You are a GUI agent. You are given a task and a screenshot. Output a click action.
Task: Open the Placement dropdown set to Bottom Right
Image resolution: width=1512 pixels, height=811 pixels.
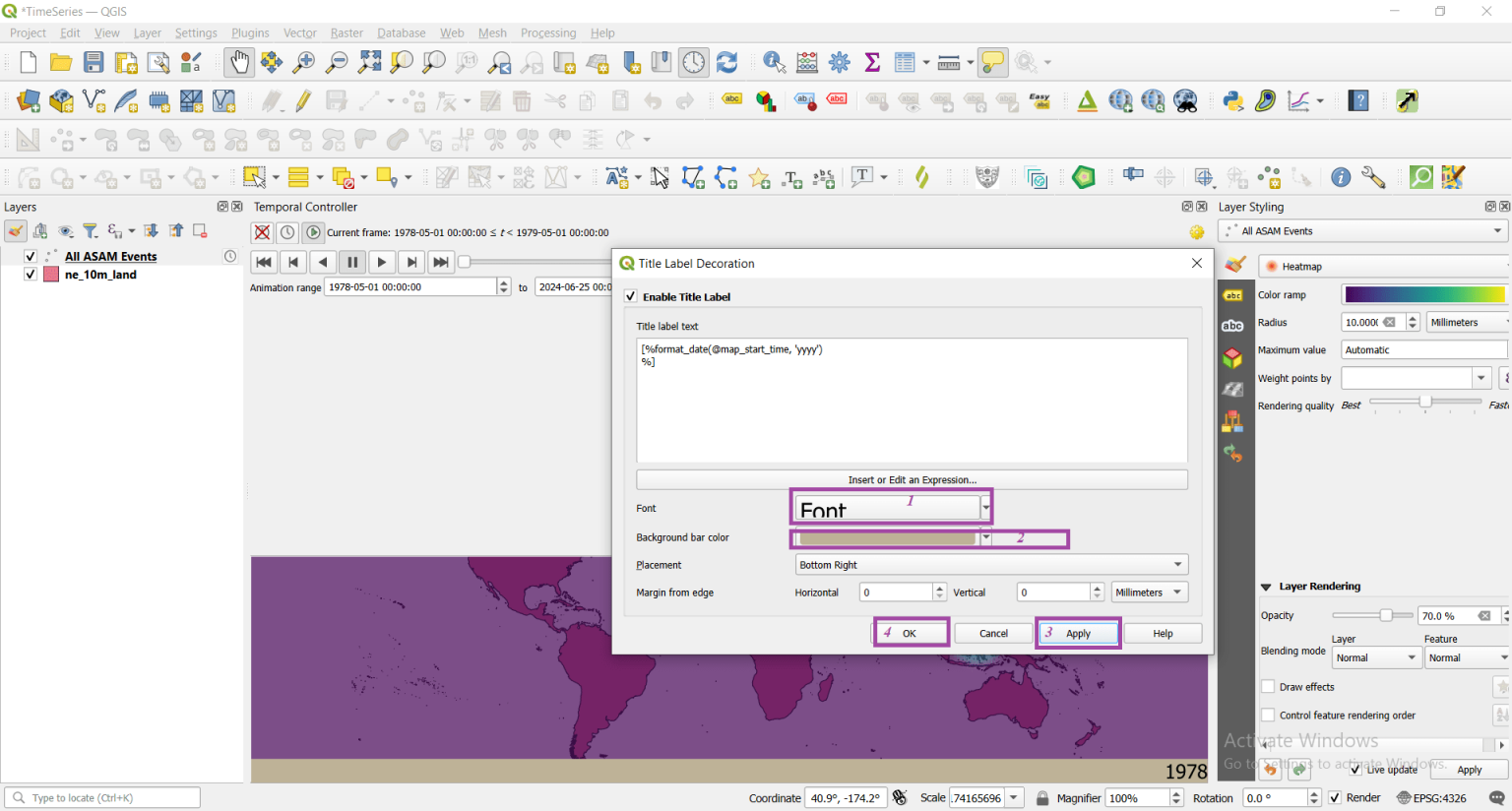click(989, 564)
